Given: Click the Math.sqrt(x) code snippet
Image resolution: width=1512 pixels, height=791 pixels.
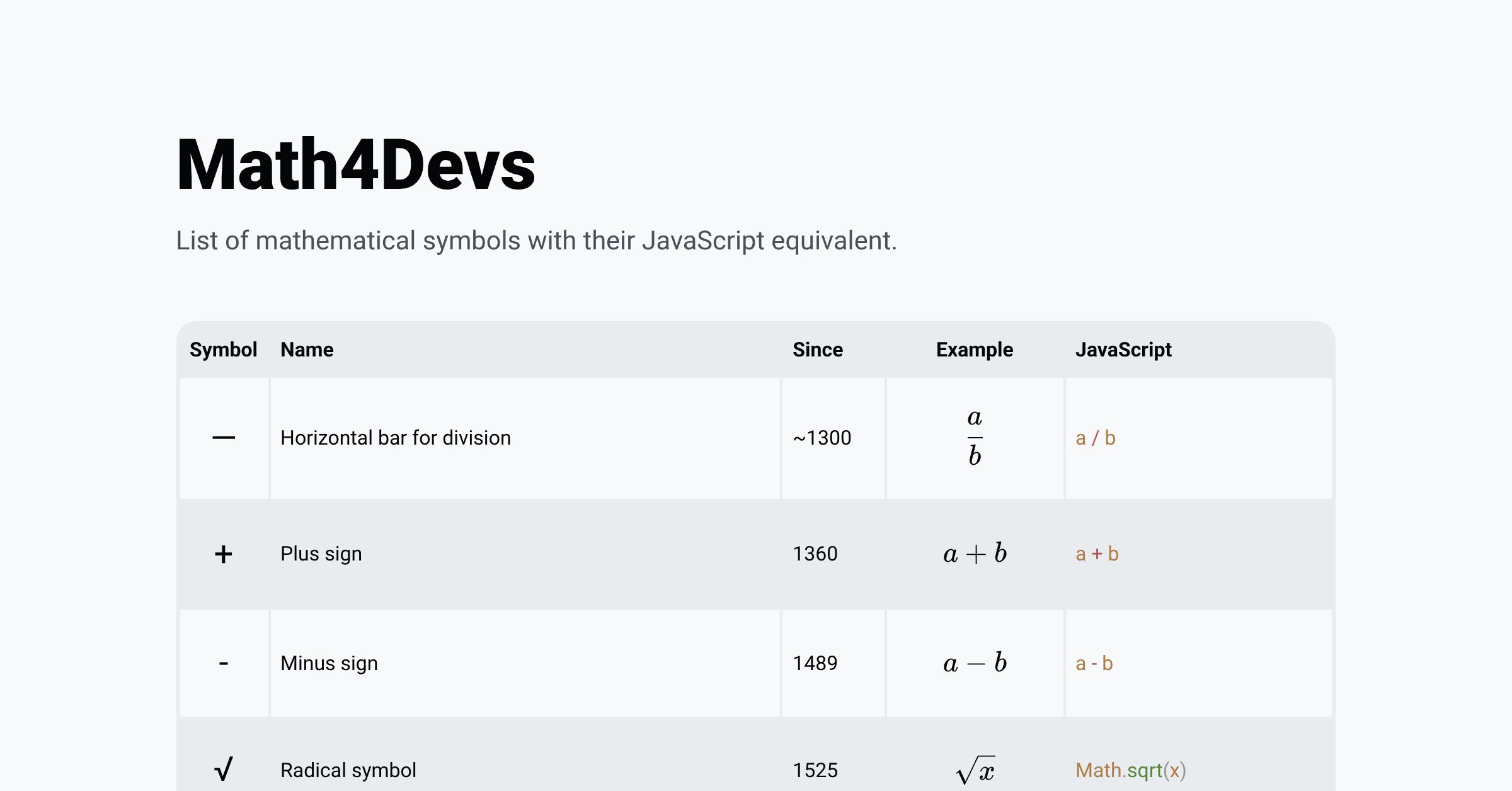Looking at the screenshot, I should [x=1130, y=770].
